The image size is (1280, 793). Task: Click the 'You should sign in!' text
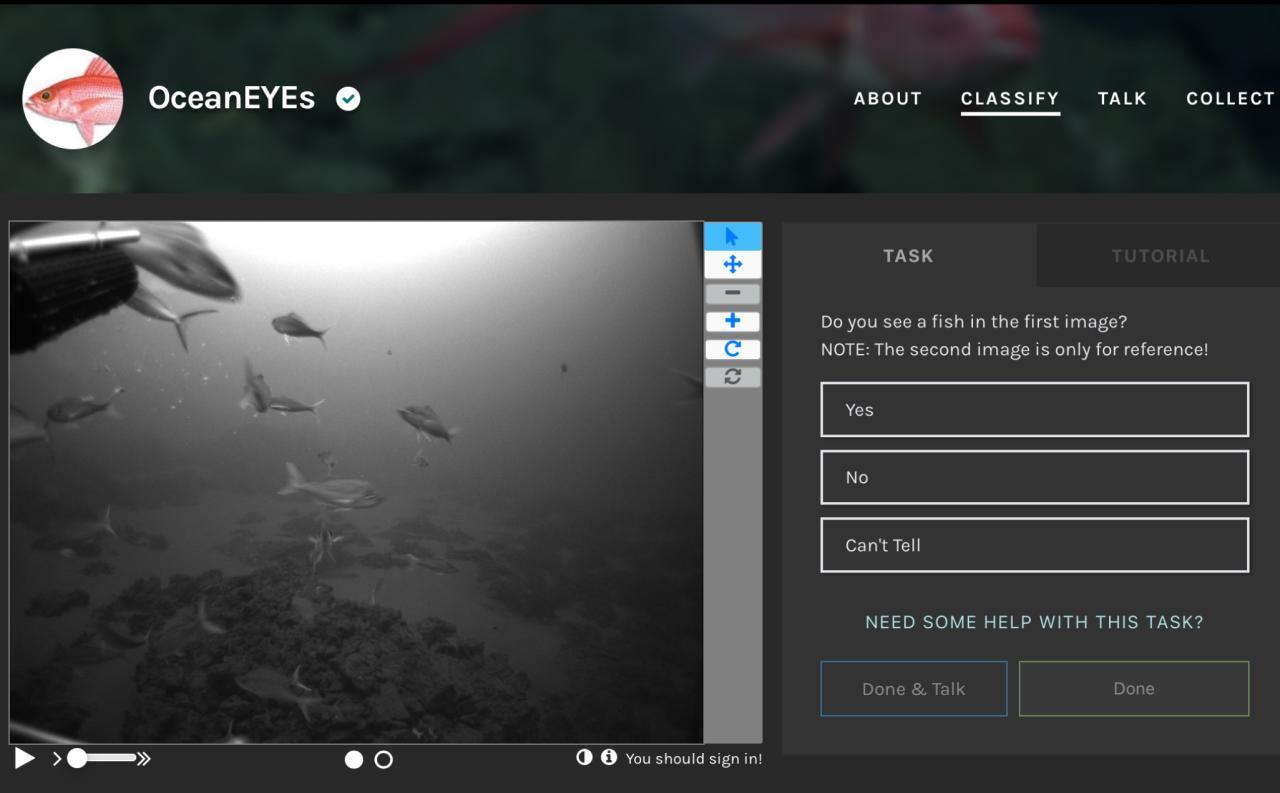pos(694,759)
